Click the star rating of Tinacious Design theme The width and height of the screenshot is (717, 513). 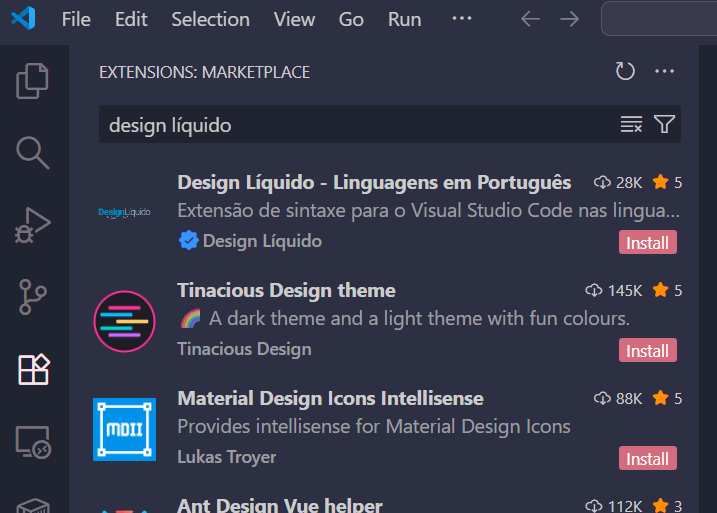[x=667, y=290]
